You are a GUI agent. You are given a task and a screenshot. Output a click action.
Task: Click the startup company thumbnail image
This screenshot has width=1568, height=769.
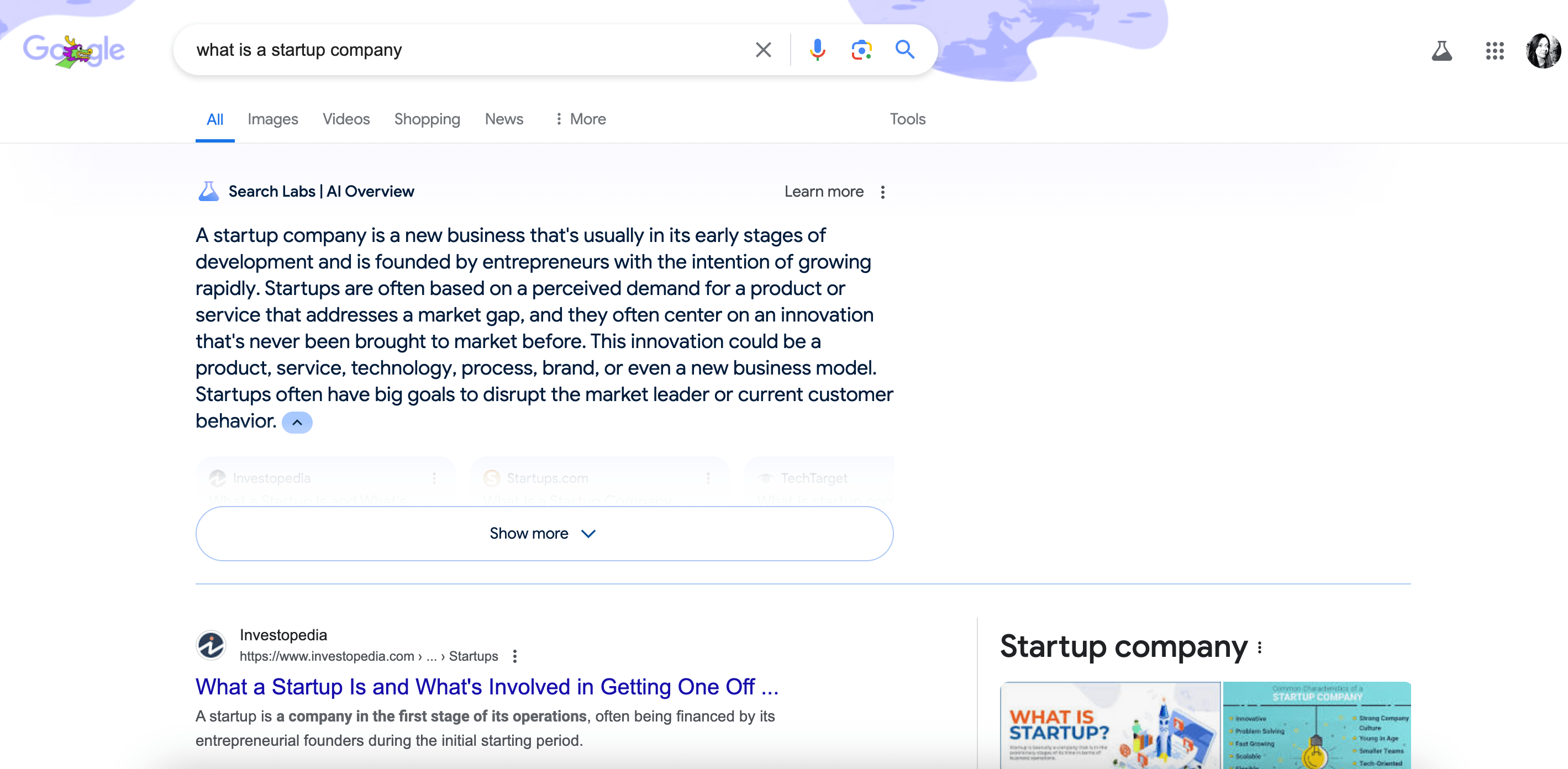[1108, 724]
